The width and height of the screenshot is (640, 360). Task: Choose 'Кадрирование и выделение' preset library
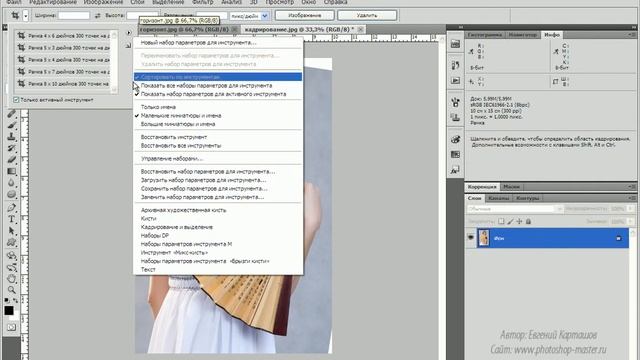coord(218,227)
